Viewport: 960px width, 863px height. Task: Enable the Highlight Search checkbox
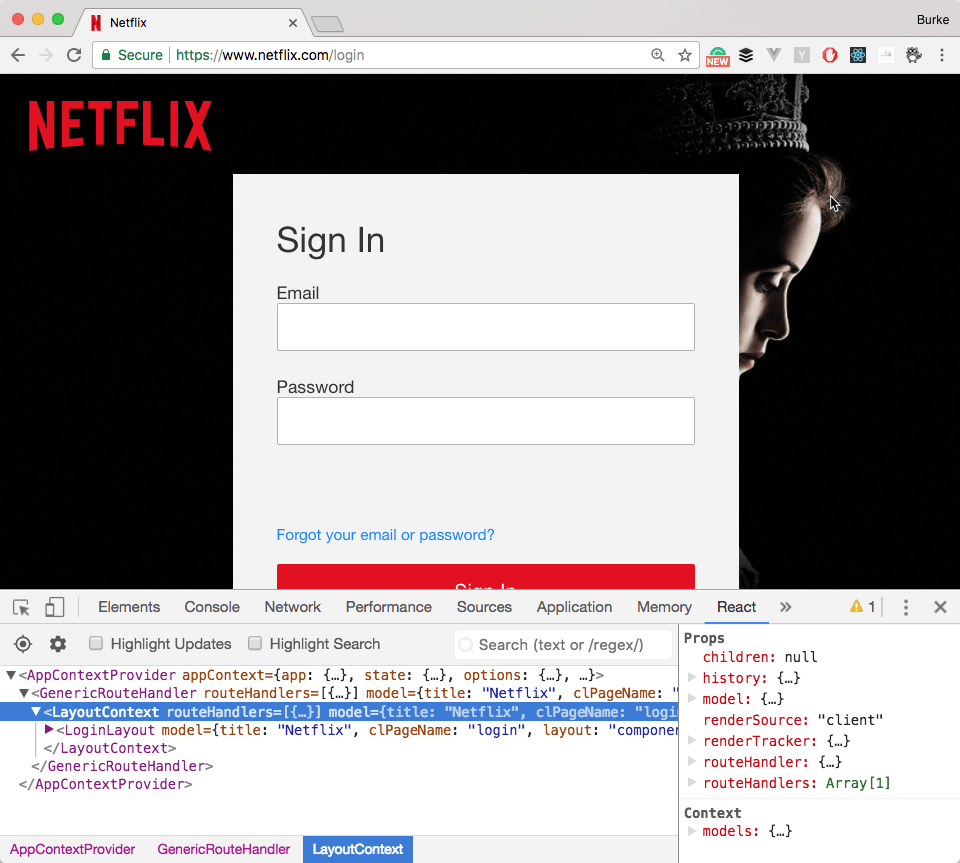coord(255,643)
